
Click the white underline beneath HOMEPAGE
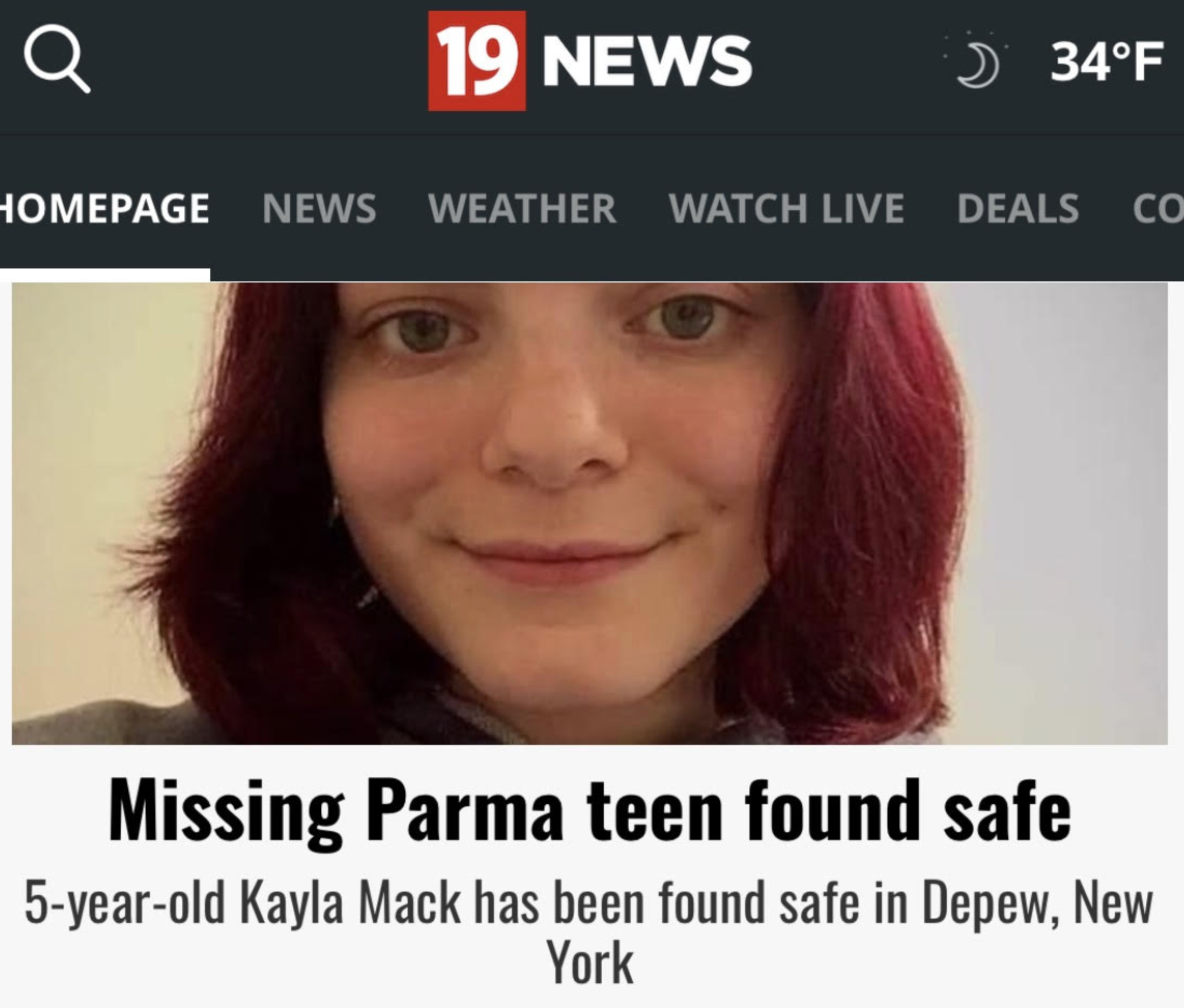click(105, 275)
